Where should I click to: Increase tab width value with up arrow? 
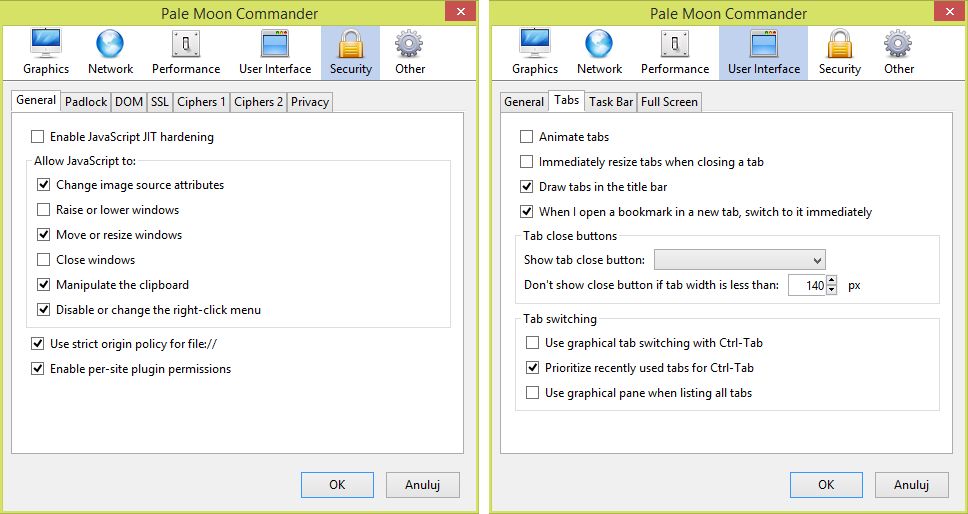click(832, 281)
